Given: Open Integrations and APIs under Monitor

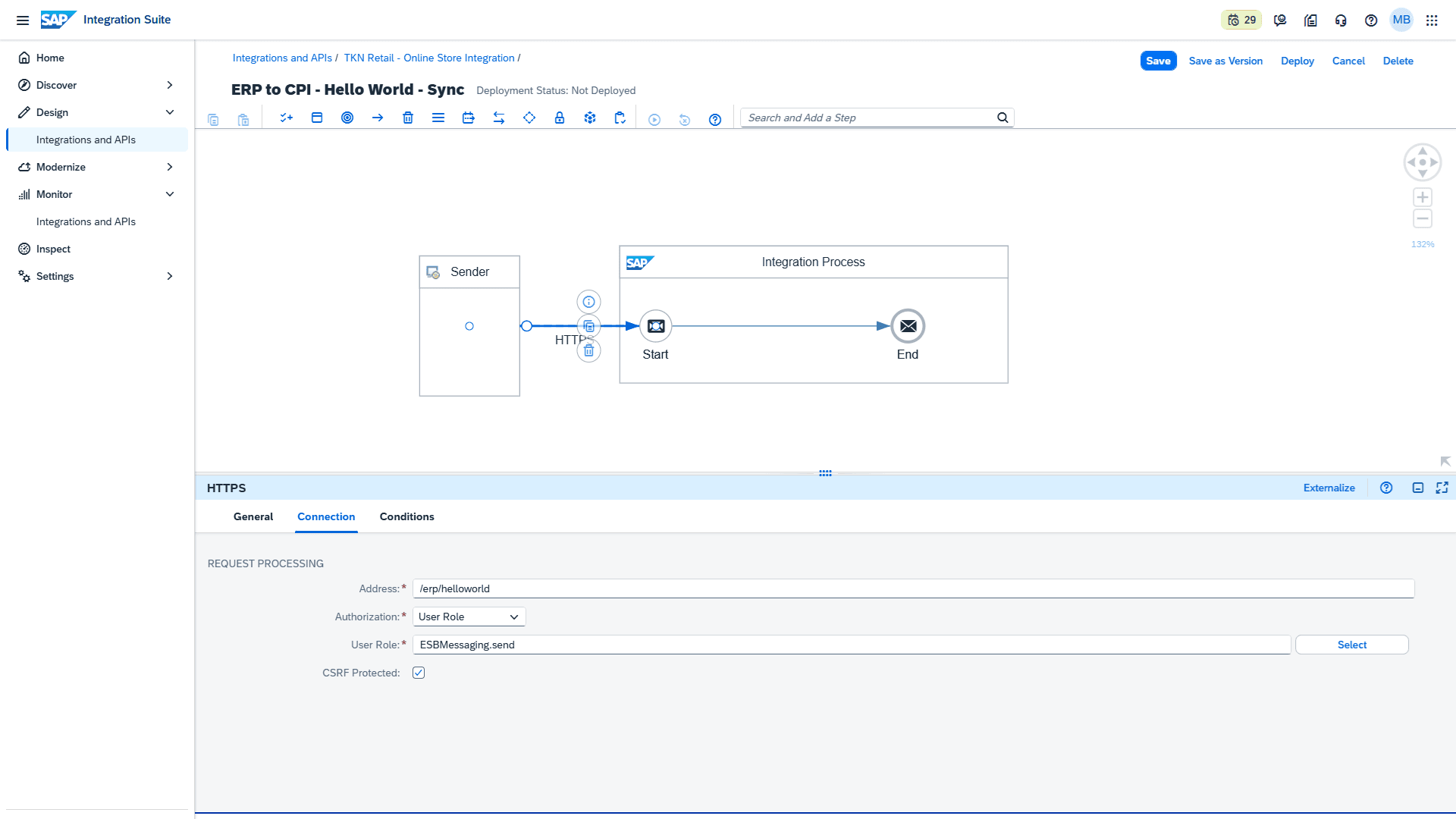Looking at the screenshot, I should click(97, 221).
